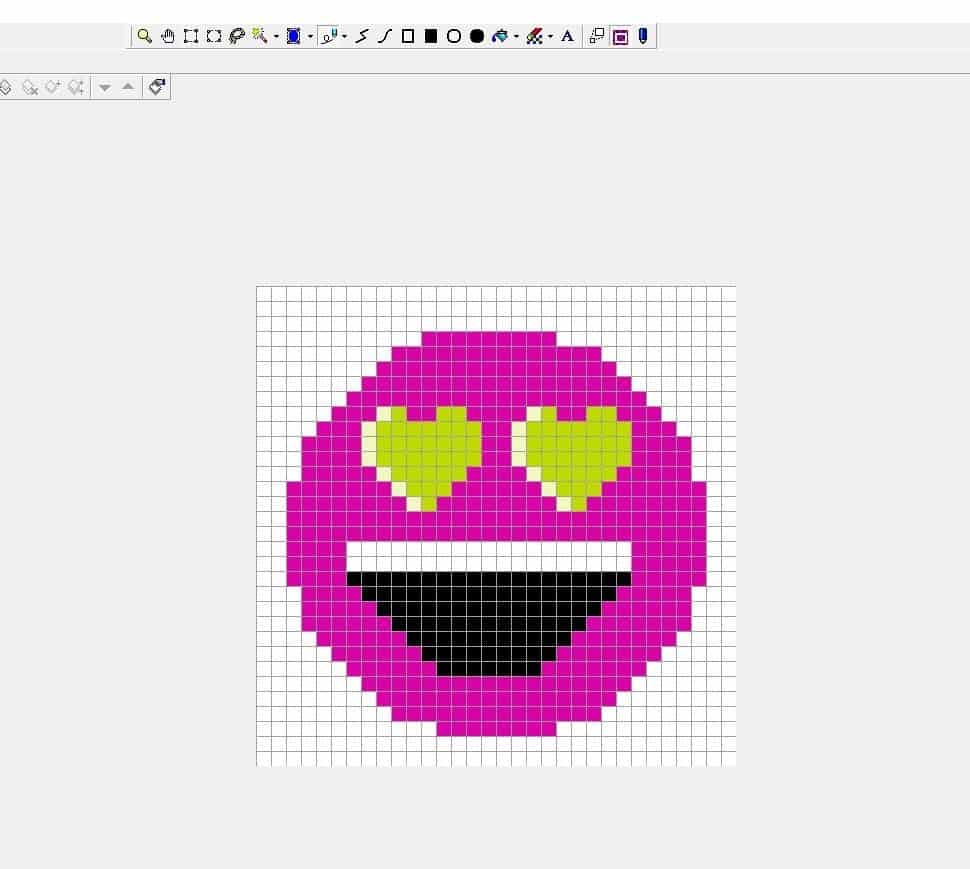This screenshot has width=970, height=869.
Task: Click the black mouth area on canvas
Action: pyautogui.click(x=489, y=623)
